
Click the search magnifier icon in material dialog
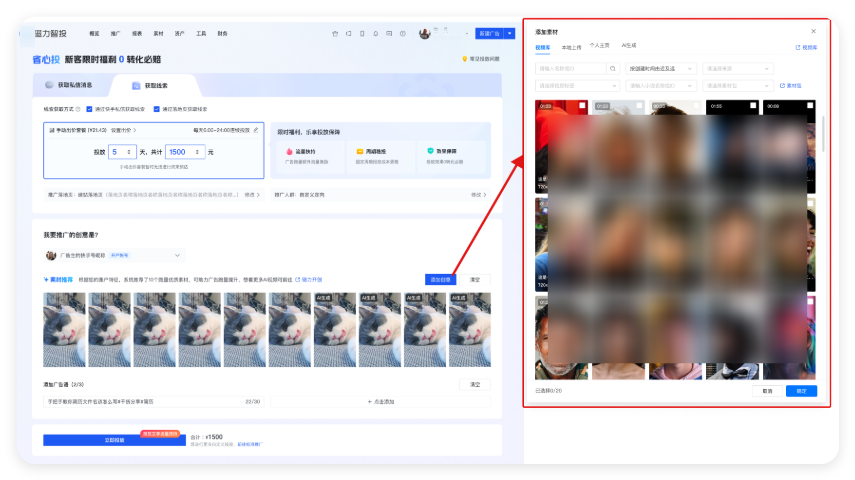click(613, 69)
